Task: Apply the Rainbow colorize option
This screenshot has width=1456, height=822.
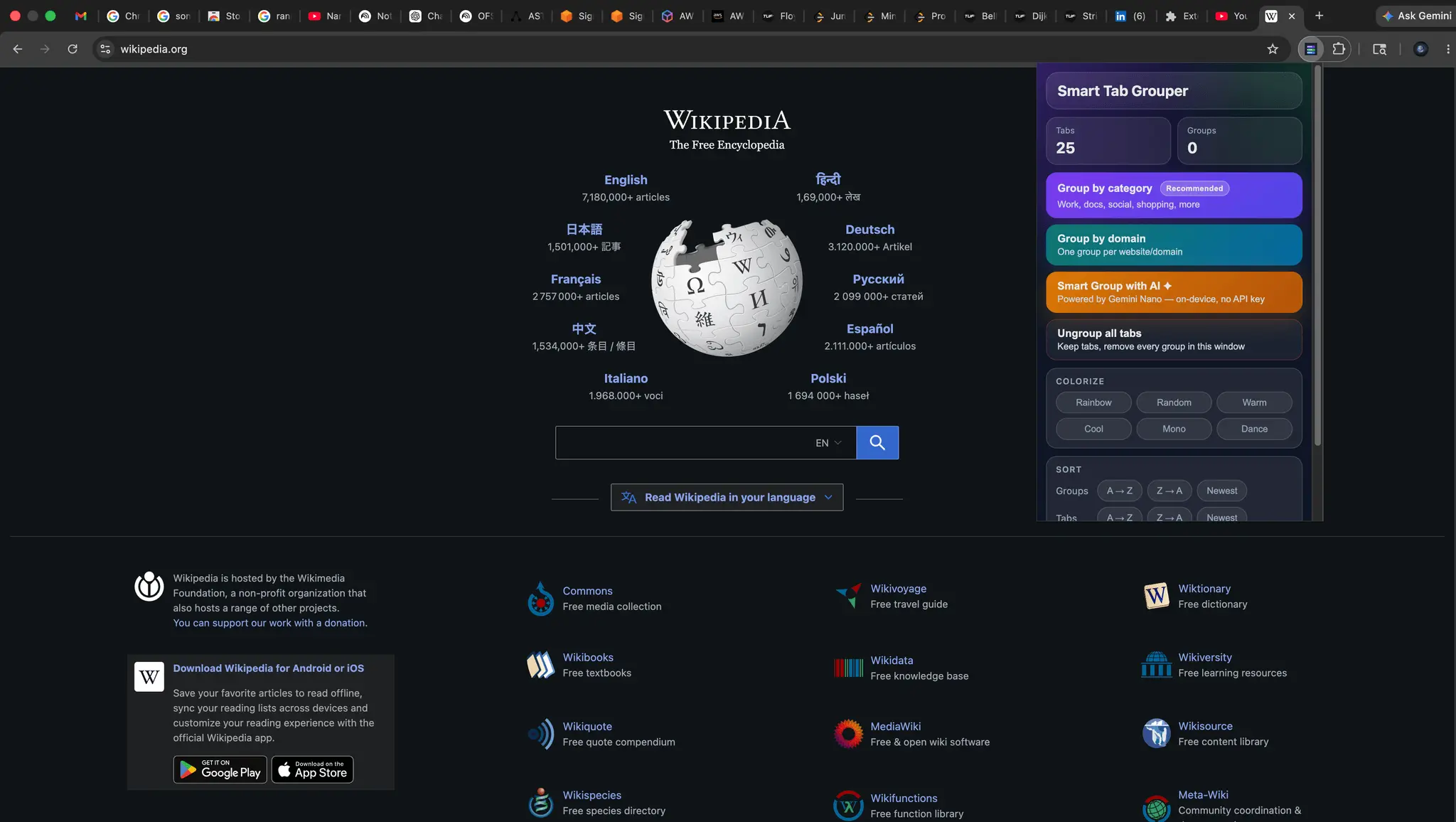Action: (1093, 402)
